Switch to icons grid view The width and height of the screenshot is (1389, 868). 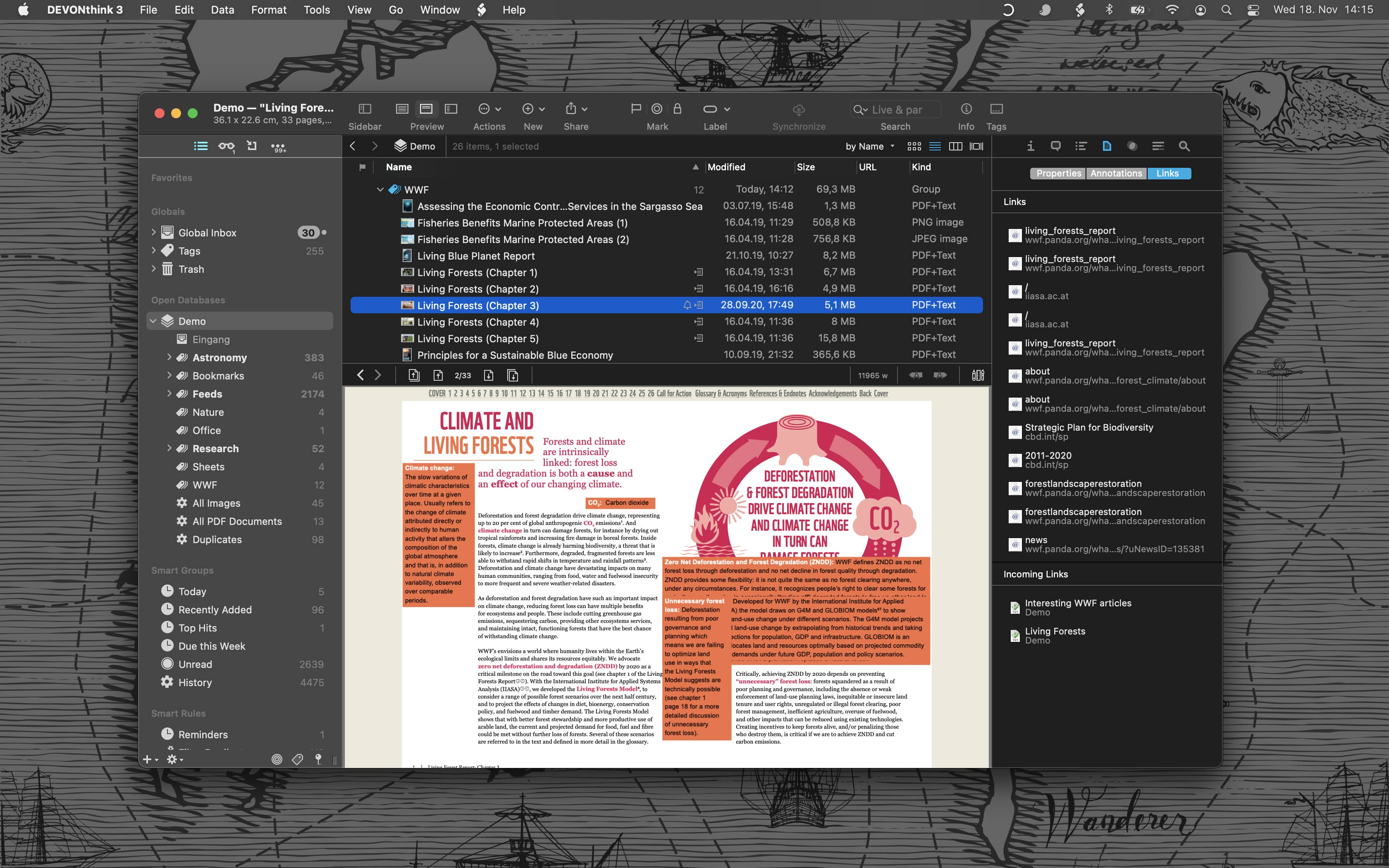coord(914,146)
